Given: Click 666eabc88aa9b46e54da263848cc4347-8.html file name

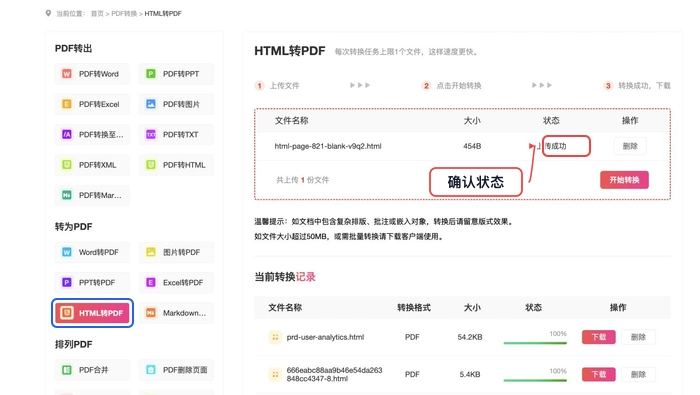Looking at the screenshot, I should click(334, 374).
